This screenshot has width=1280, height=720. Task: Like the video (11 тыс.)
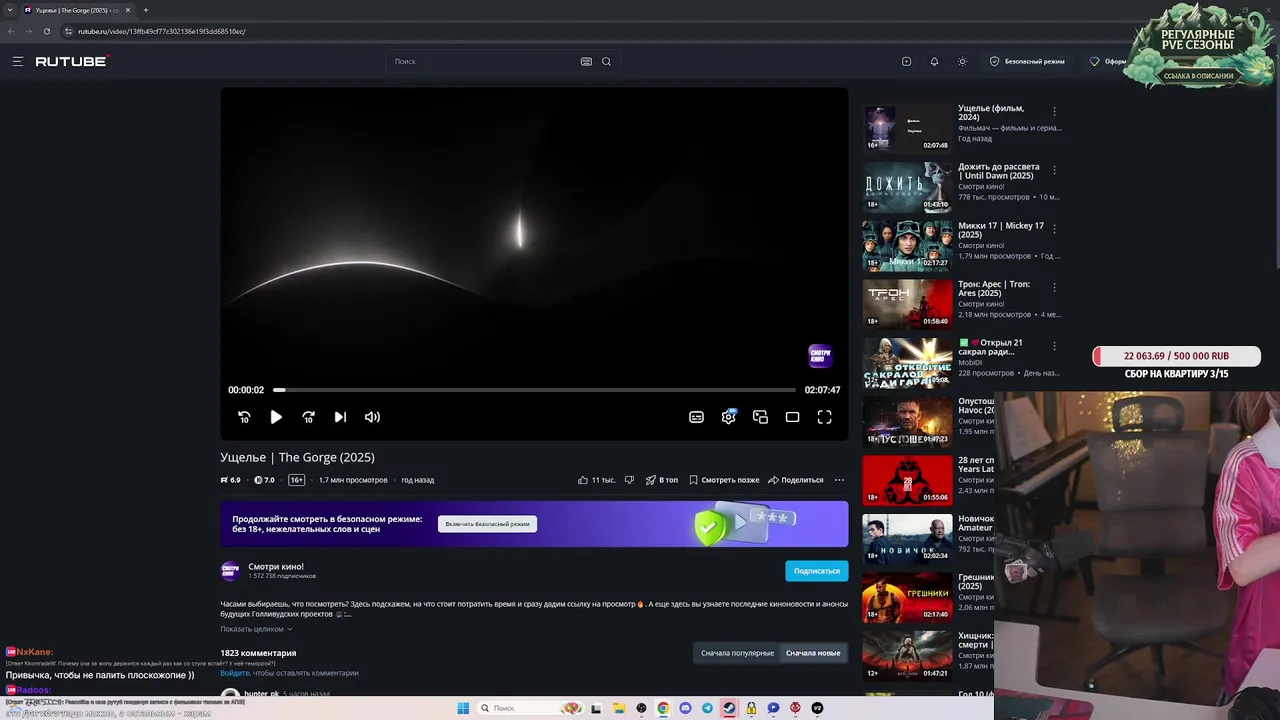pos(596,480)
